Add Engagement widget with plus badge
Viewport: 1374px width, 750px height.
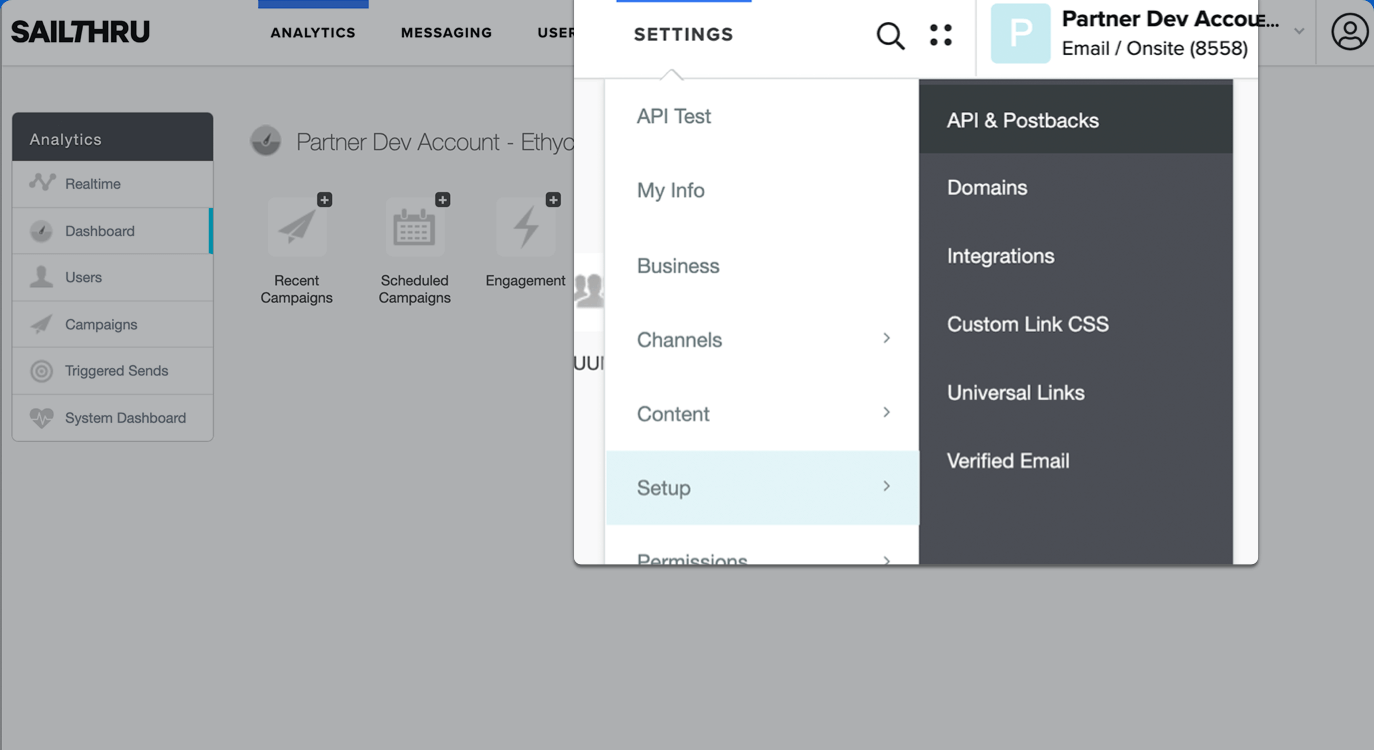[553, 200]
